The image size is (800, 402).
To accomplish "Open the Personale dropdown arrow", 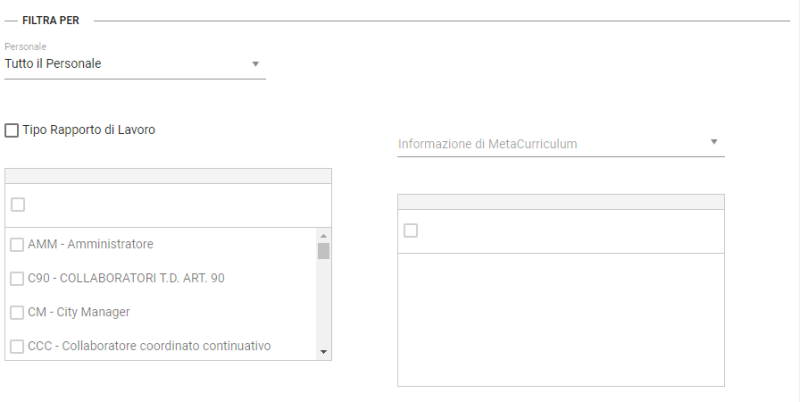I will pyautogui.click(x=256, y=64).
